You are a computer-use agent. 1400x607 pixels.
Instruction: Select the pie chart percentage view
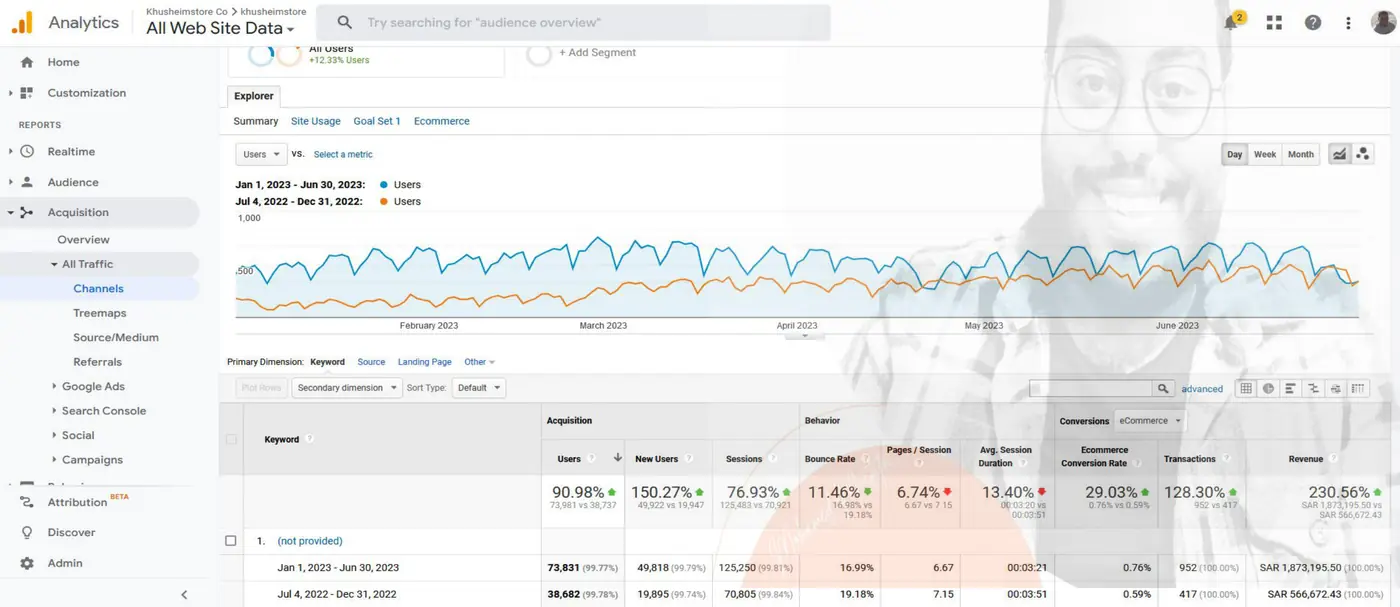tap(1268, 388)
